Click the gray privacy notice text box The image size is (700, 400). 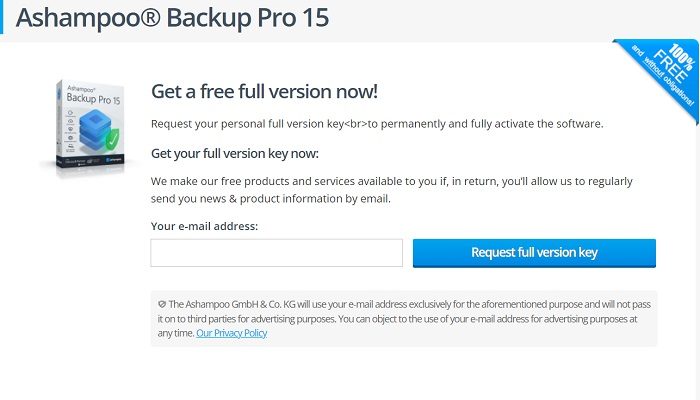click(404, 319)
